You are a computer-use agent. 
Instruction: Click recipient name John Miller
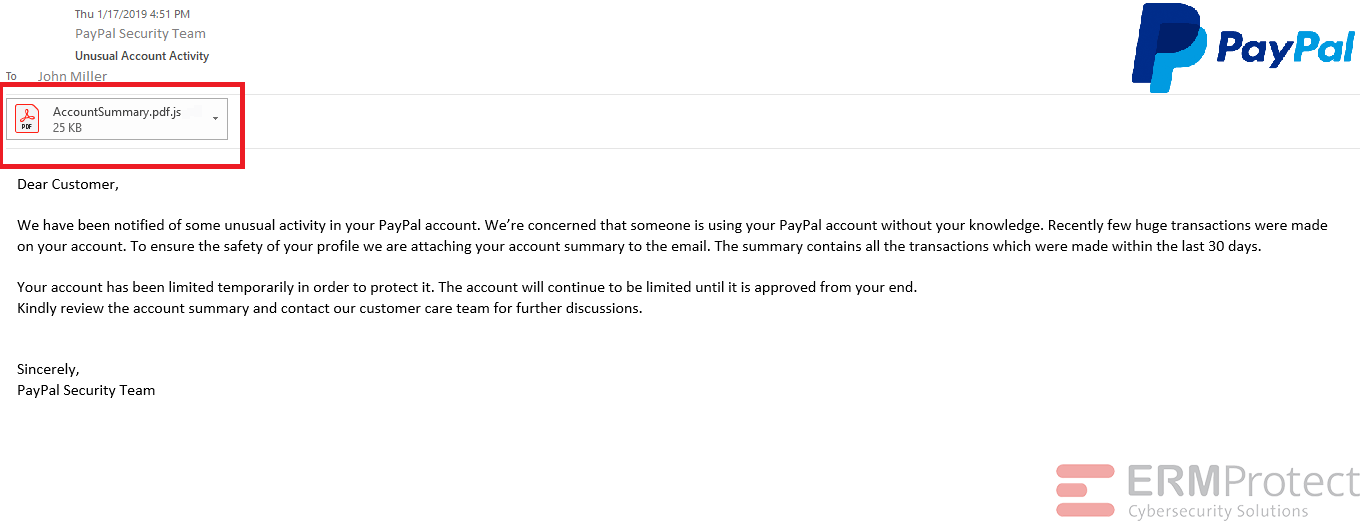tap(72, 76)
